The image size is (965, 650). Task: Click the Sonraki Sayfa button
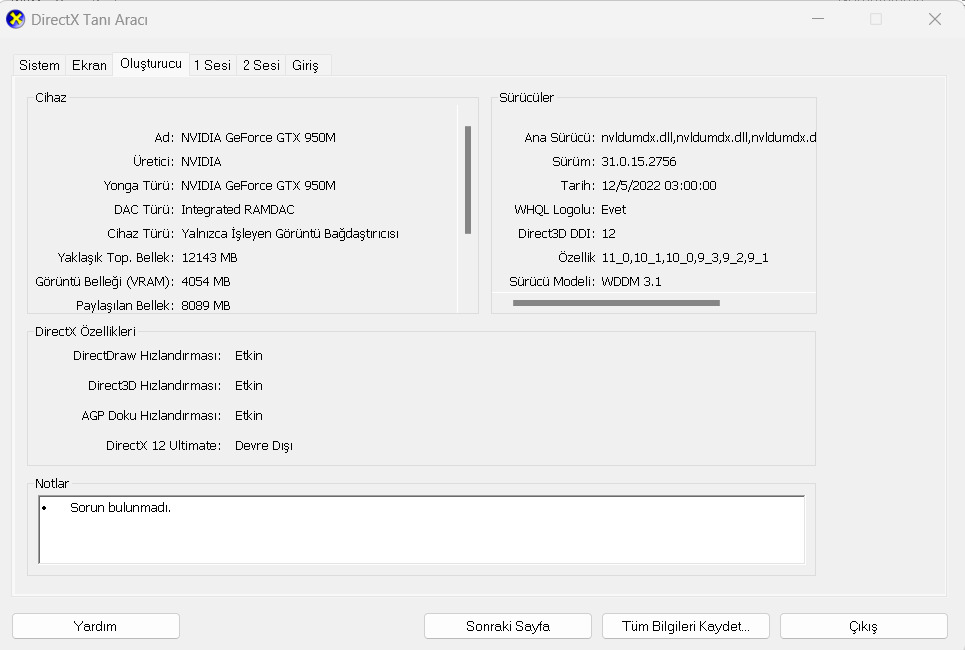[508, 626]
